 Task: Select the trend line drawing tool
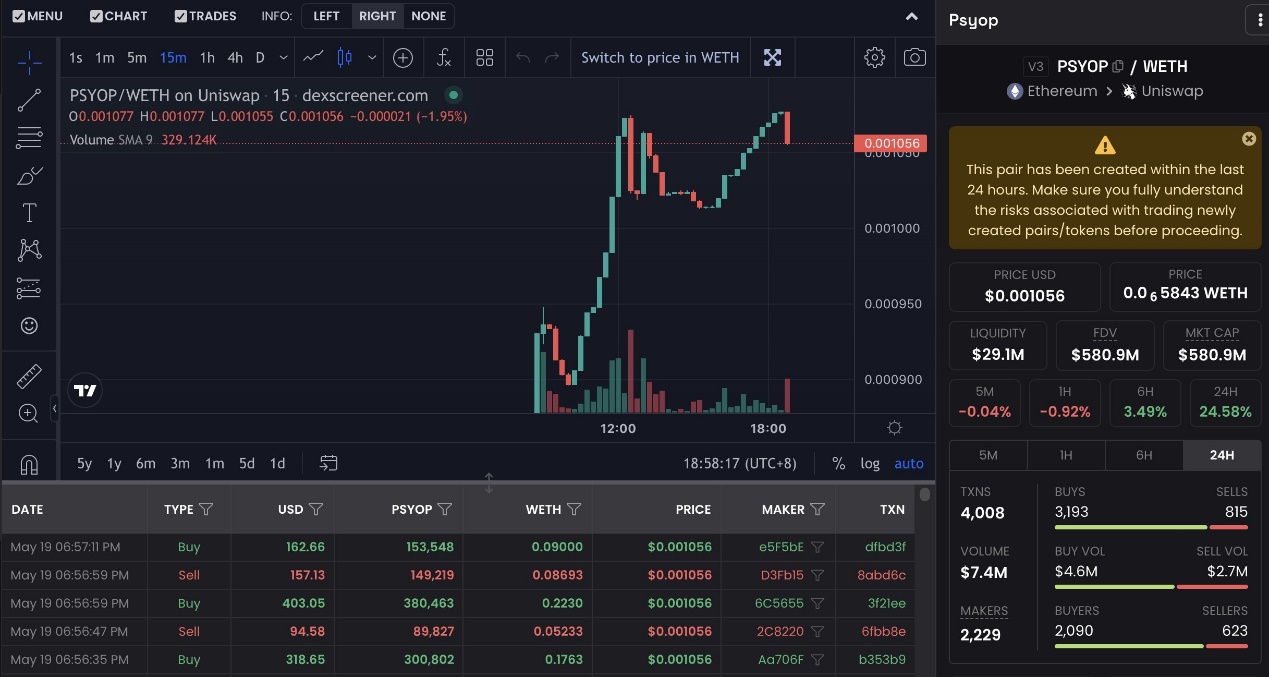[x=29, y=100]
